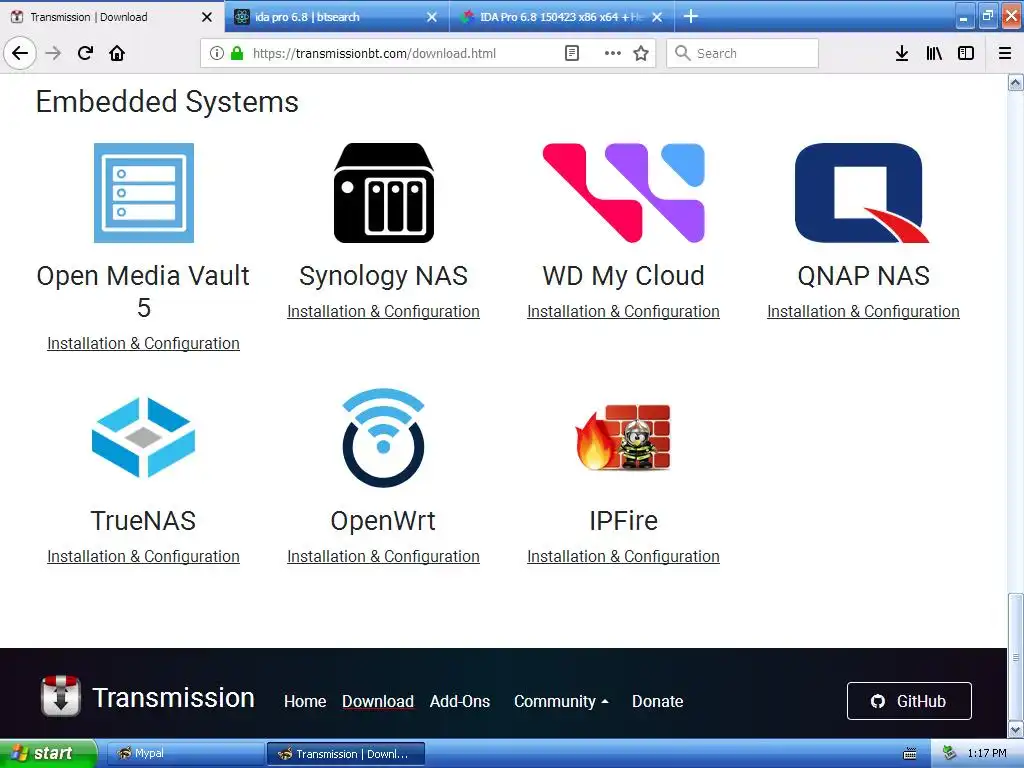
Task: Open the browser hamburger menu
Action: (1005, 54)
